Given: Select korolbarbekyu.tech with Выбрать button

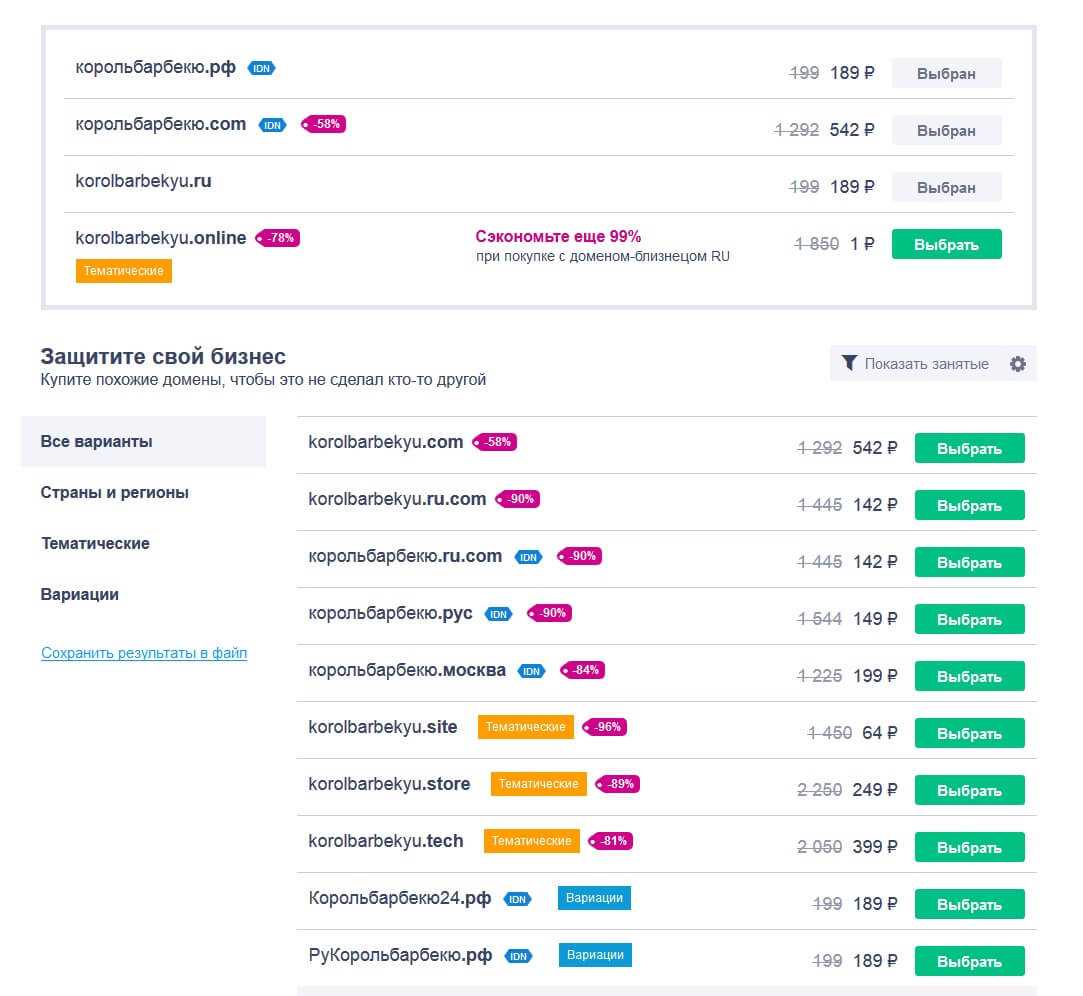Looking at the screenshot, I should 968,848.
